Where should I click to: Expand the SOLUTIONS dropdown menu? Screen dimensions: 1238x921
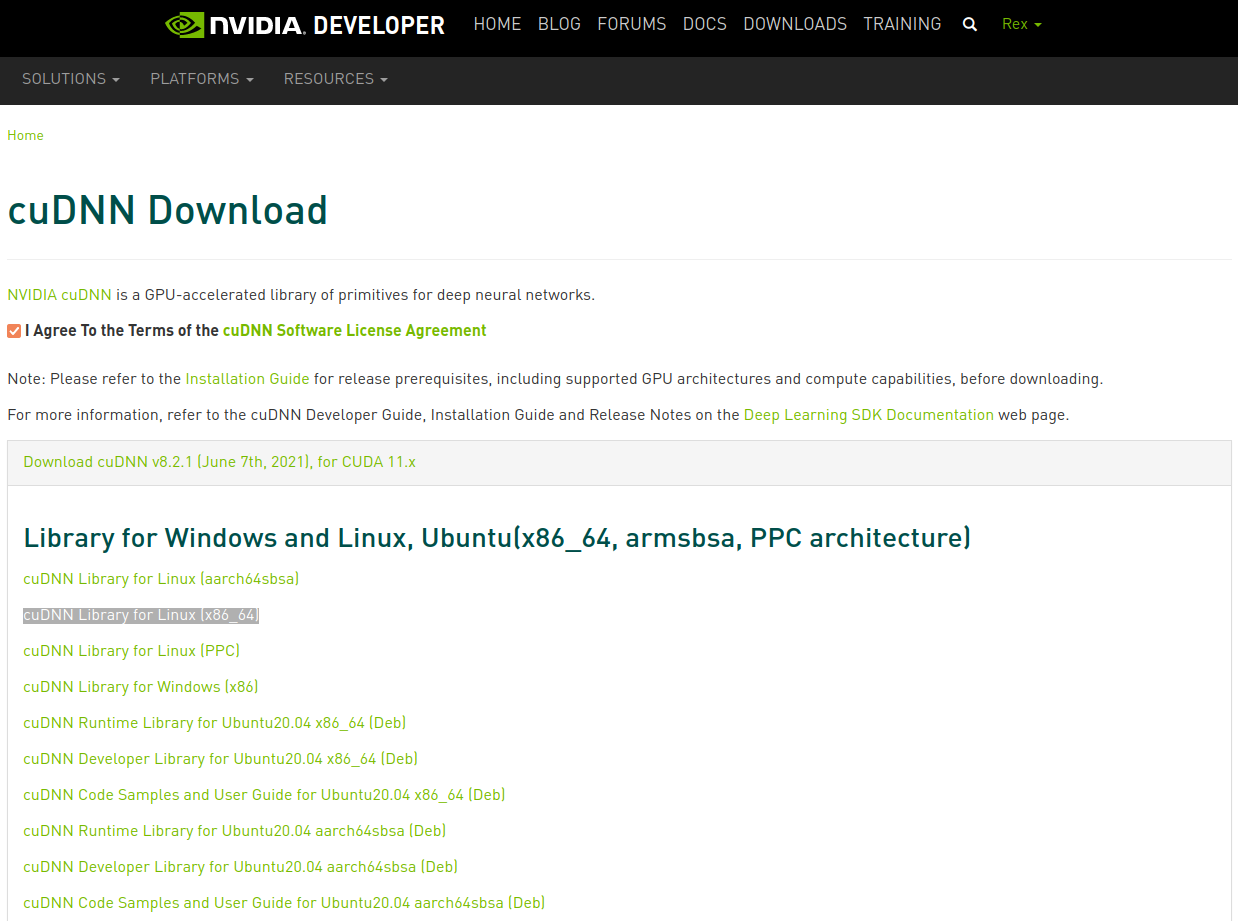pos(71,79)
